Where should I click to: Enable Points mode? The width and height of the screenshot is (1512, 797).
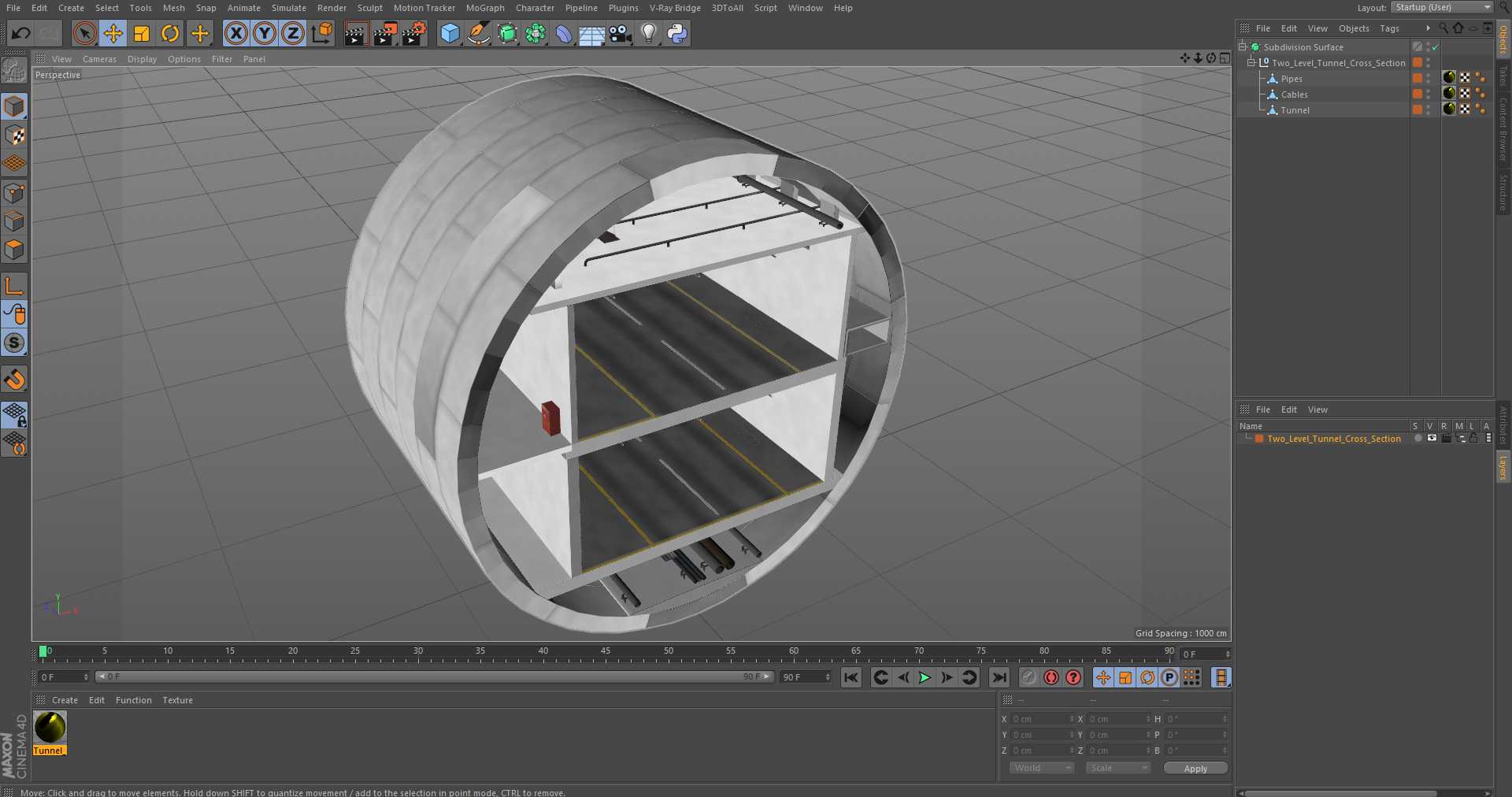coord(14,192)
